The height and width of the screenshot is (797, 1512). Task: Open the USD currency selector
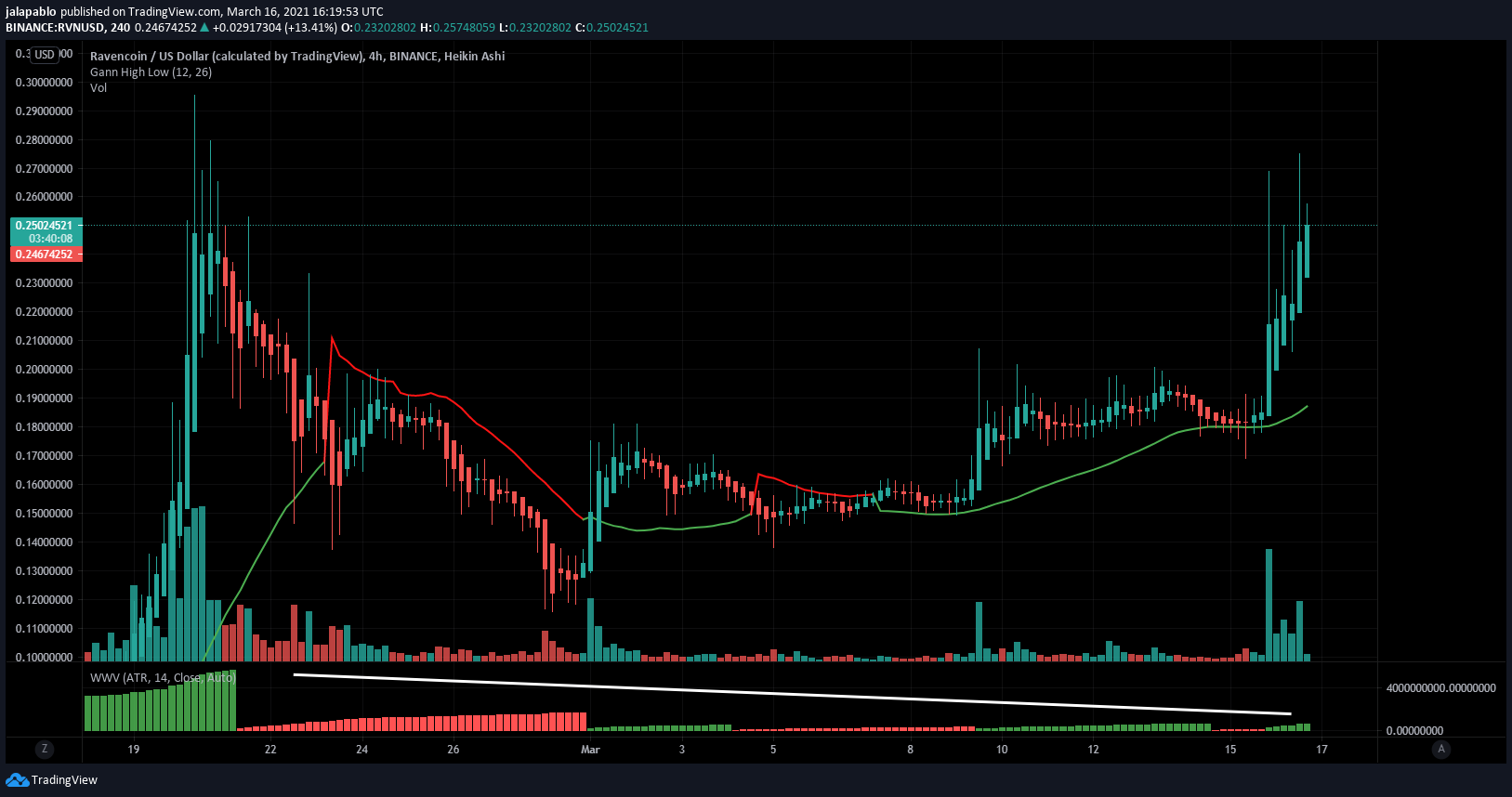pyautogui.click(x=45, y=55)
